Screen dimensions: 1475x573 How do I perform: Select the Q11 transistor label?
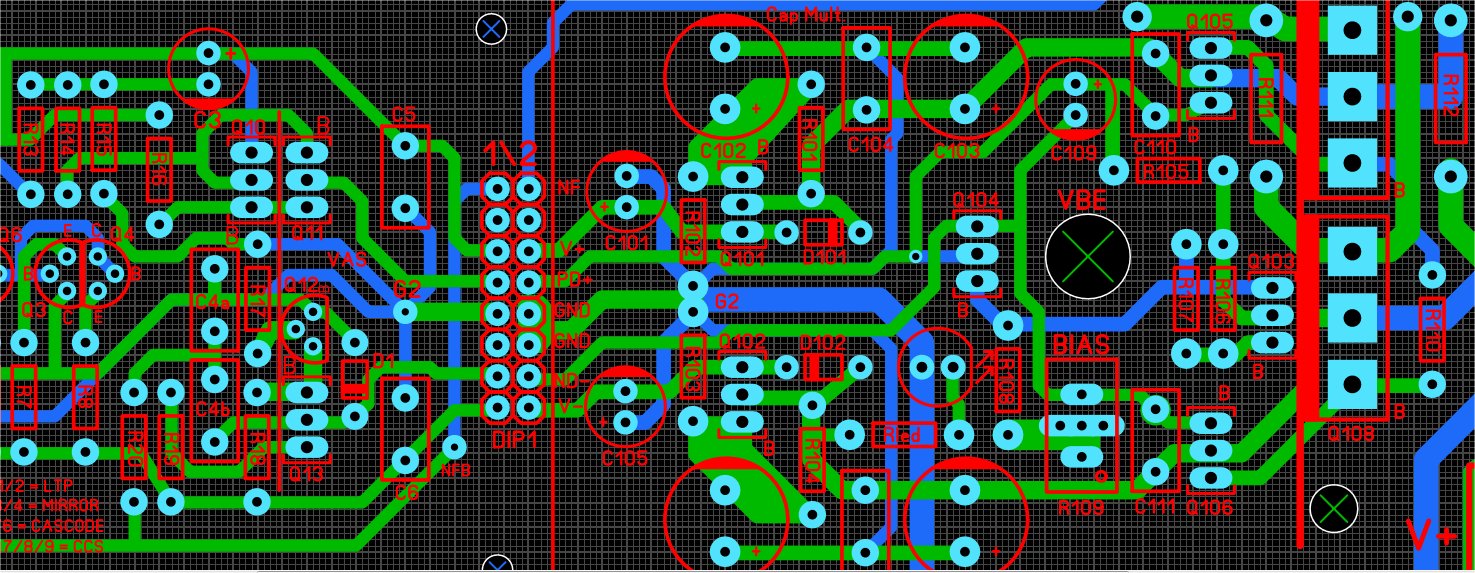(x=306, y=232)
